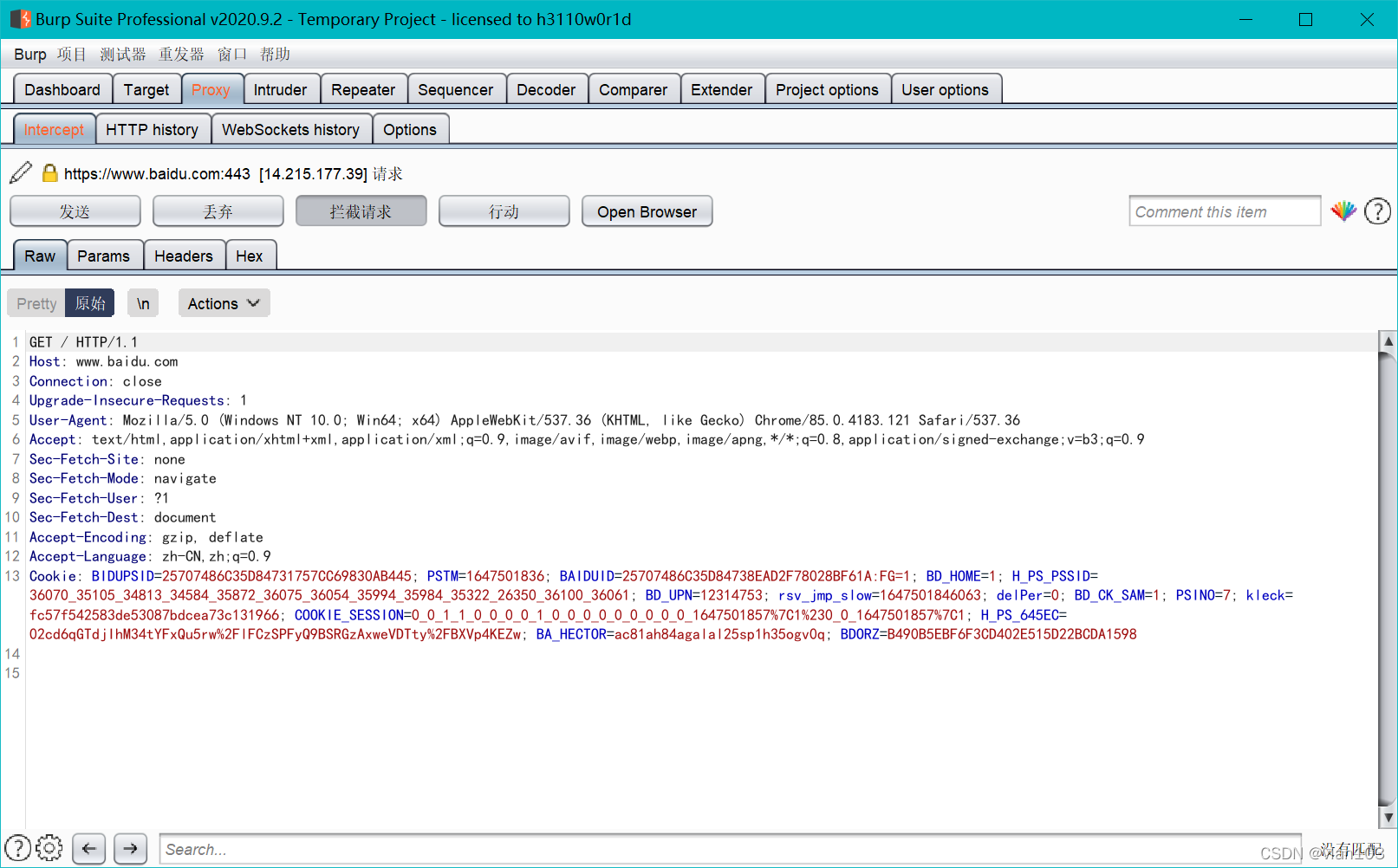Open the WebSockets history sub-tab

tap(291, 129)
